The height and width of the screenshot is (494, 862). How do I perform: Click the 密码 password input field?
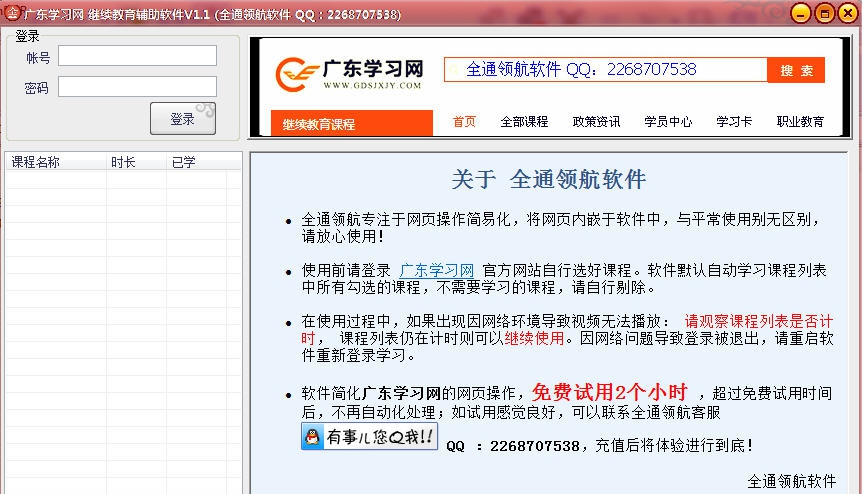pos(137,87)
